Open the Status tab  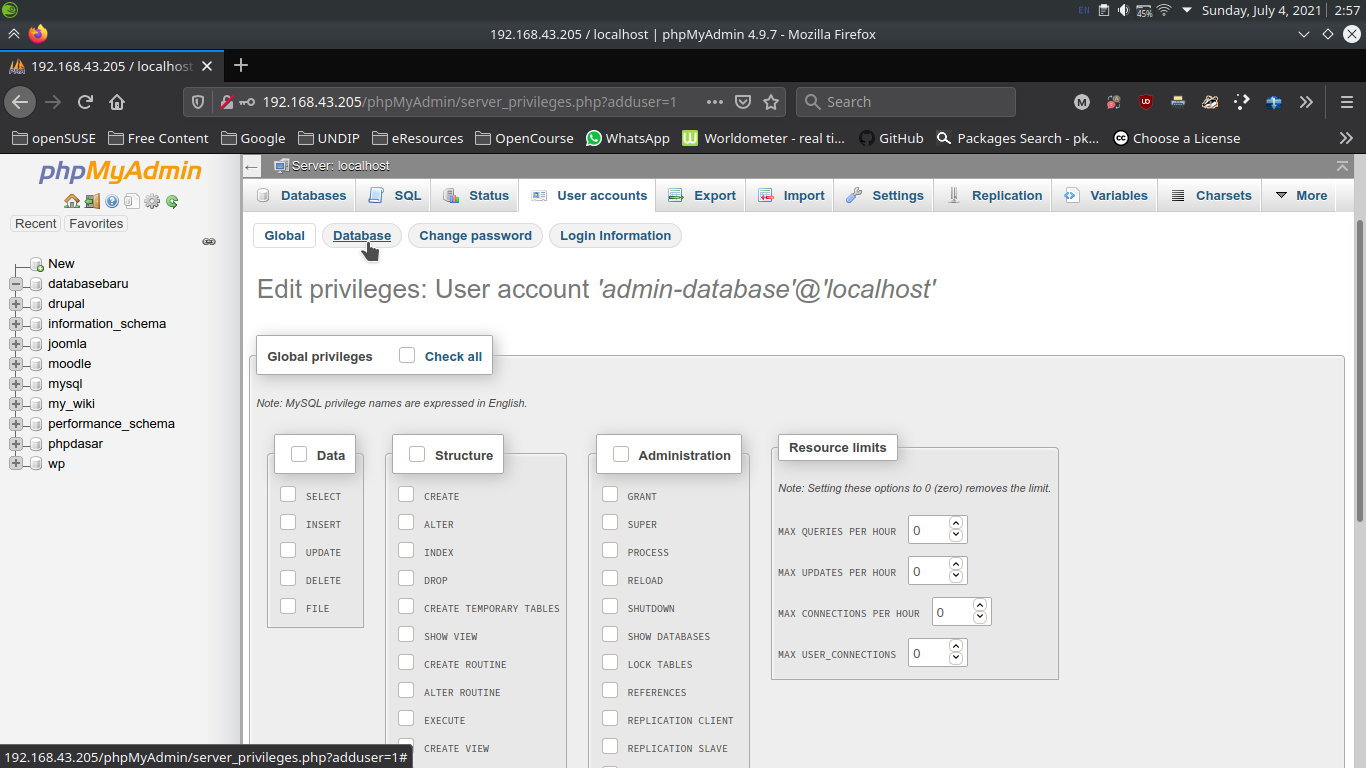point(476,196)
